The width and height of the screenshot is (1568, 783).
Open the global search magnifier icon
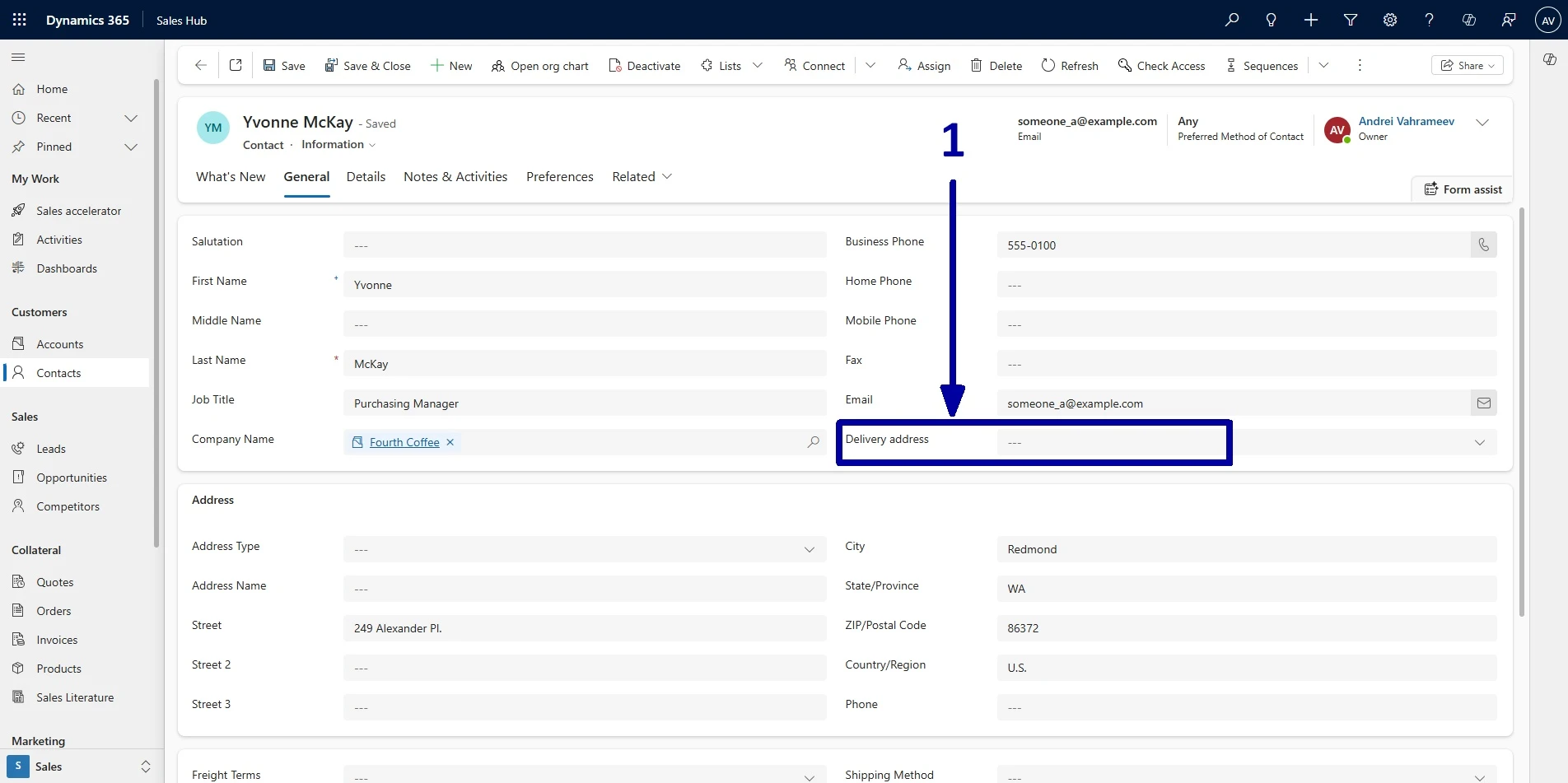click(1231, 20)
